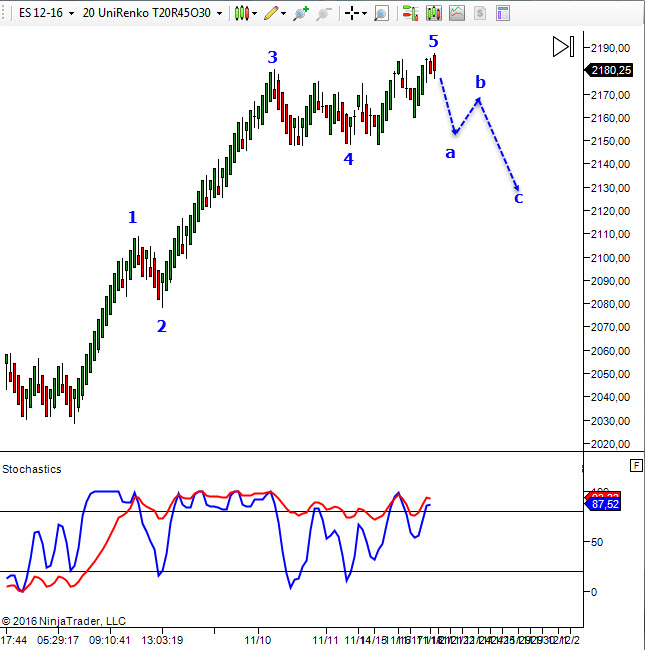Click the 09:10:41 time axis label
Viewport: 645px width, 650px height.
[109, 640]
